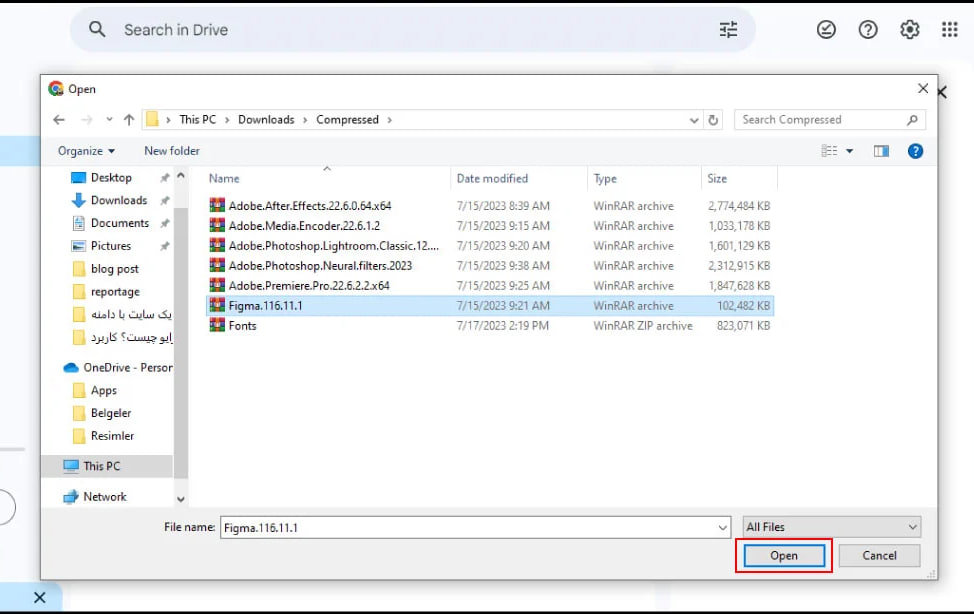
Task: Click the New folder toolbar button
Action: [x=172, y=151]
